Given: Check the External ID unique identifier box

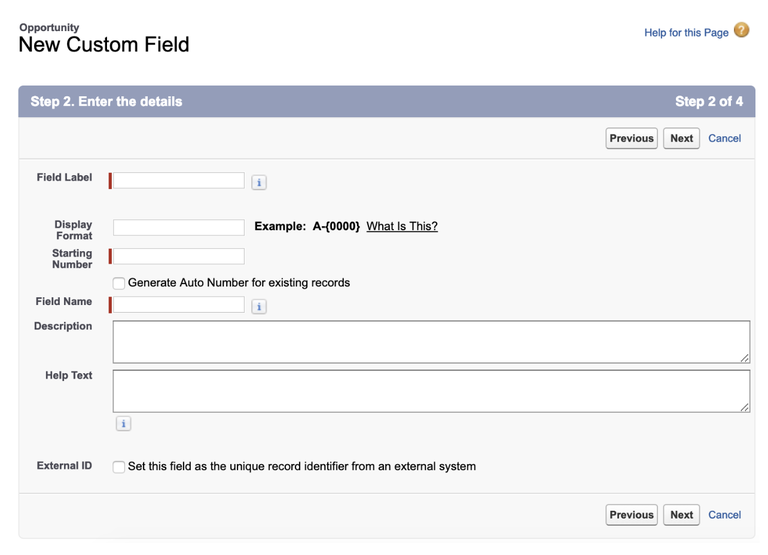Looking at the screenshot, I should click(x=119, y=467).
